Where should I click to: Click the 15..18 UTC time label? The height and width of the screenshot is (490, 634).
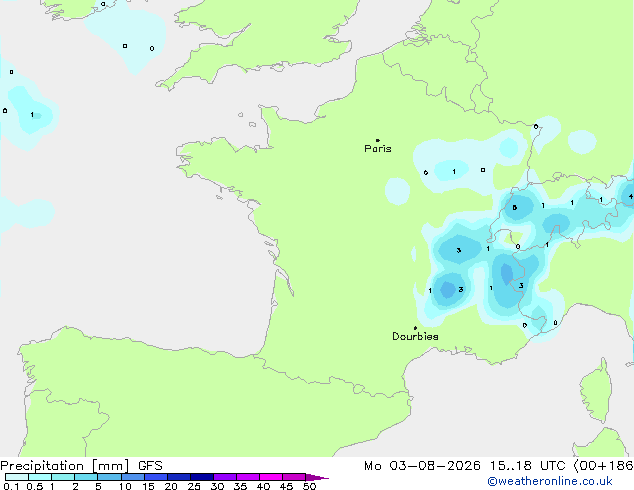527,466
